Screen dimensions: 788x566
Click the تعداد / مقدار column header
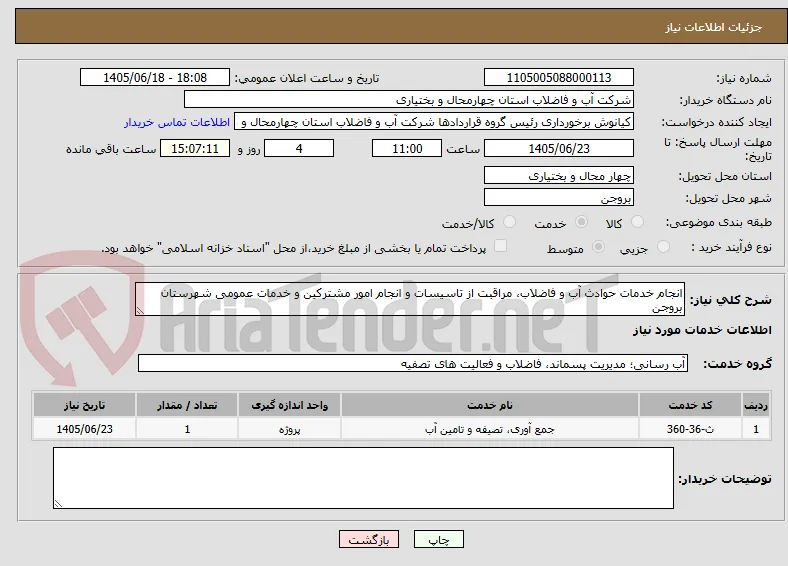click(186, 405)
